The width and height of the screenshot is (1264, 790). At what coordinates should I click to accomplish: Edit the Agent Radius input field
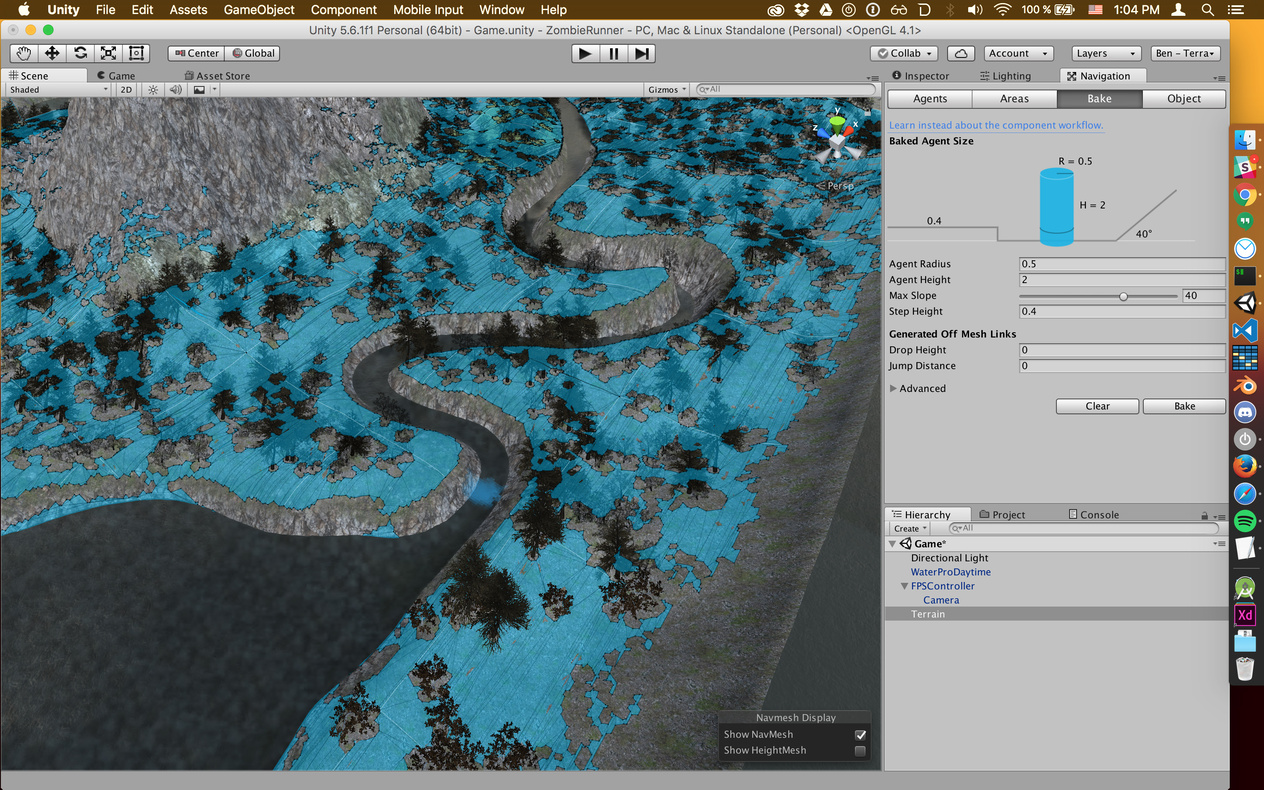(x=1120, y=263)
